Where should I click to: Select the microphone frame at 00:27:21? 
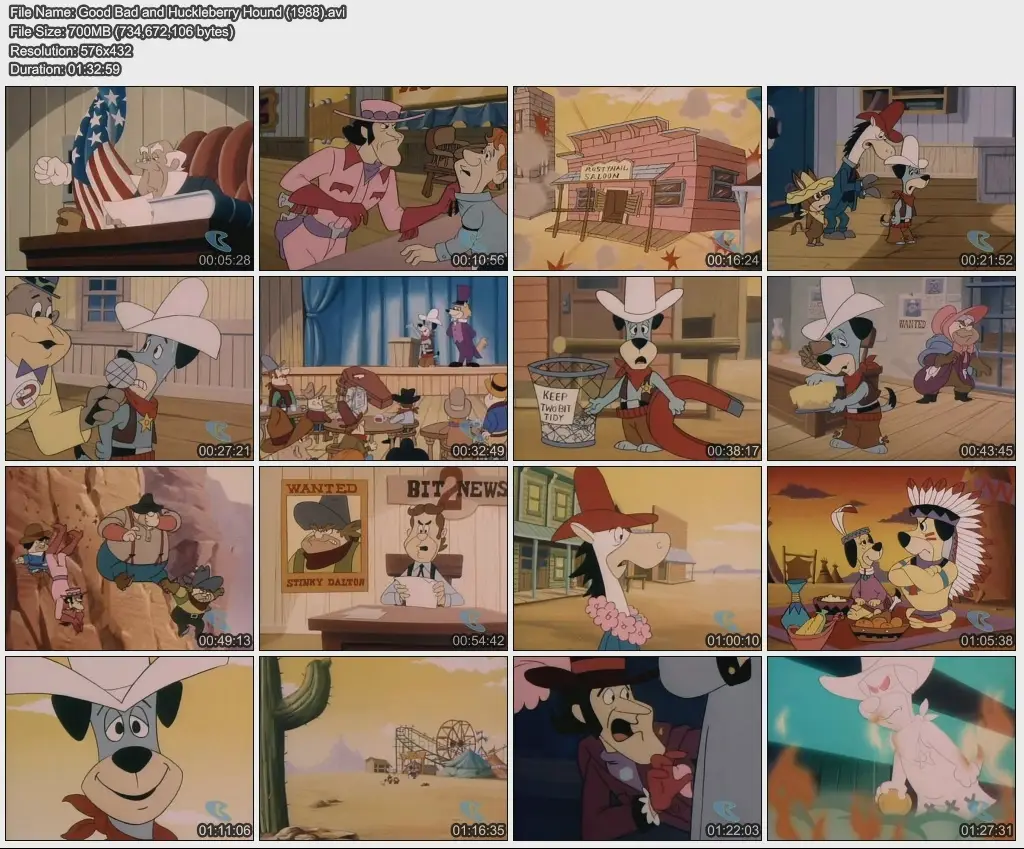[129, 368]
